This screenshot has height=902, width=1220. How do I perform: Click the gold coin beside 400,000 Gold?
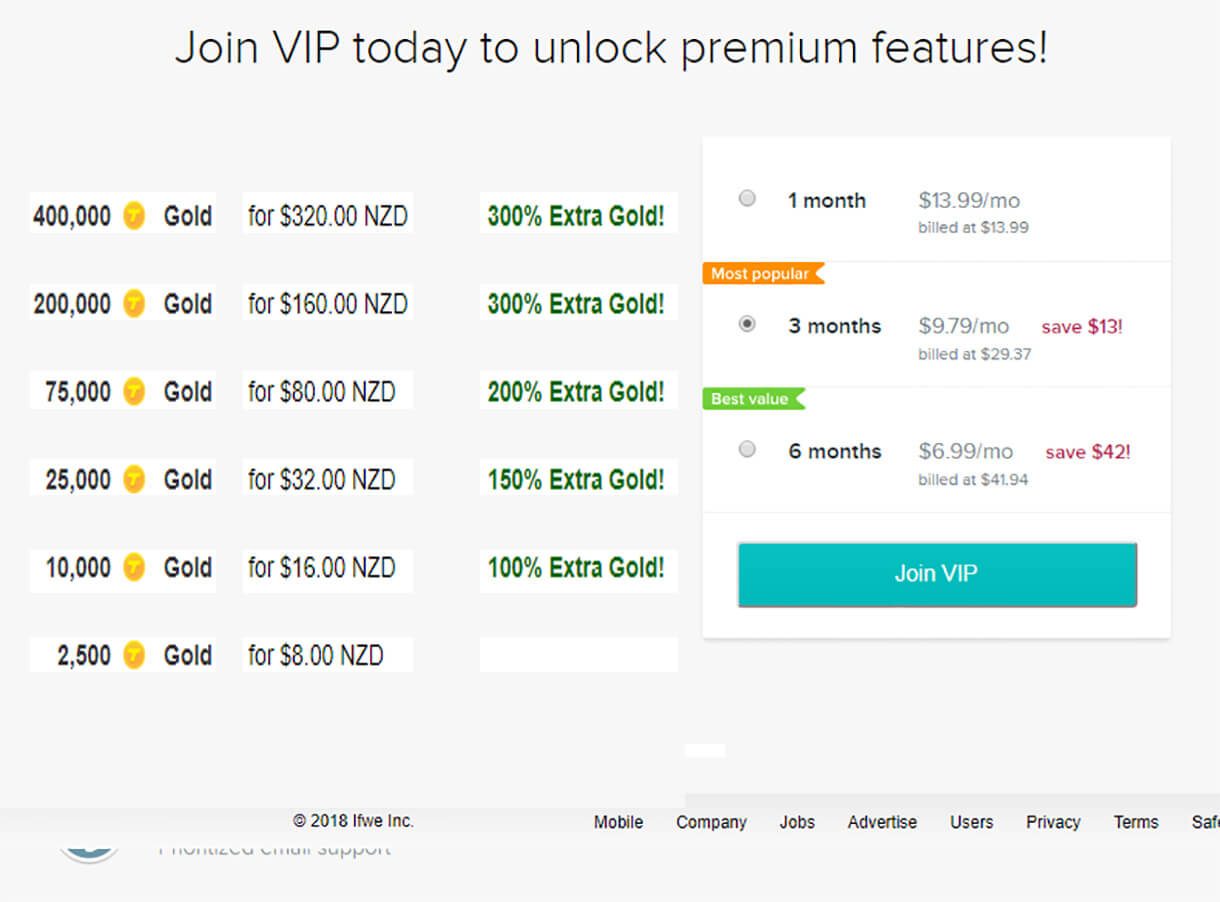click(x=134, y=215)
